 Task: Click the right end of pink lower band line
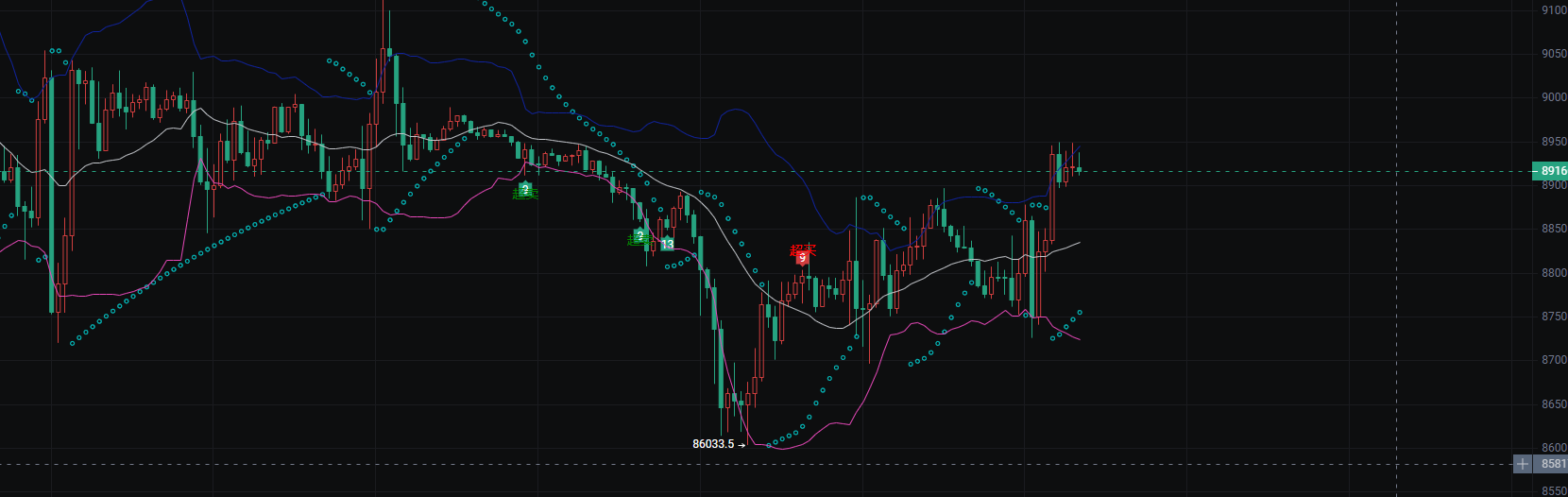click(x=1080, y=339)
